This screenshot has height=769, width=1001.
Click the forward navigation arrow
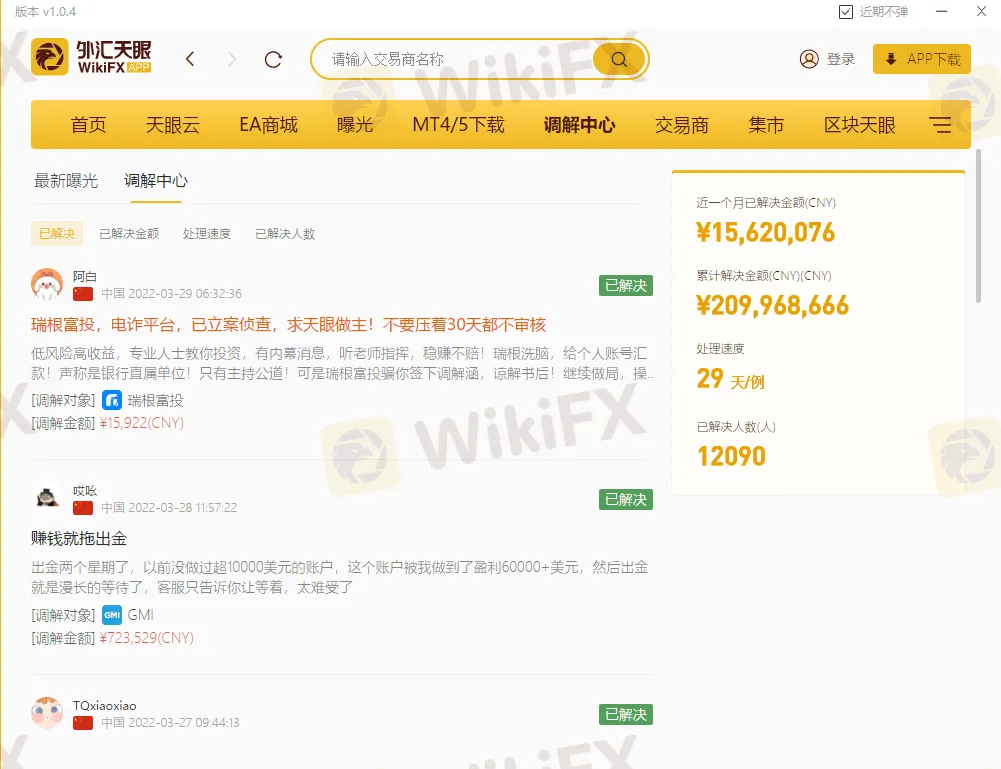click(232, 59)
